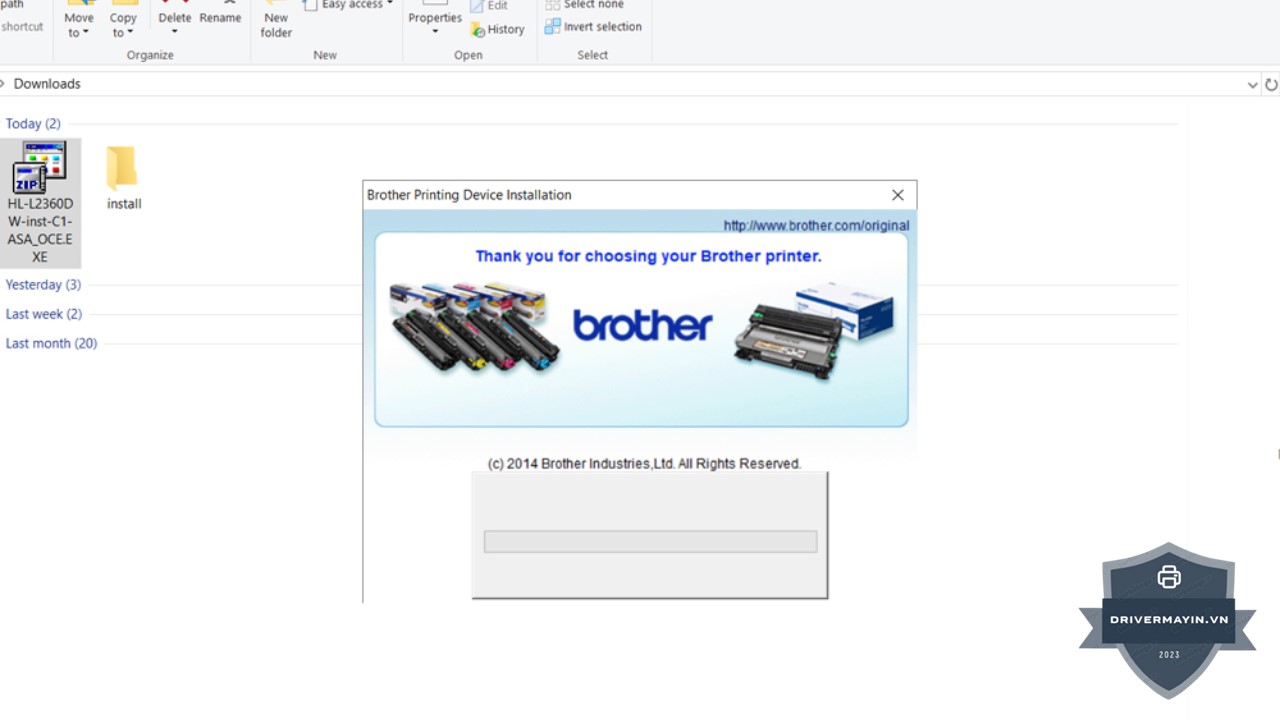Click the Select none option
The height and width of the screenshot is (720, 1280).
pos(584,5)
